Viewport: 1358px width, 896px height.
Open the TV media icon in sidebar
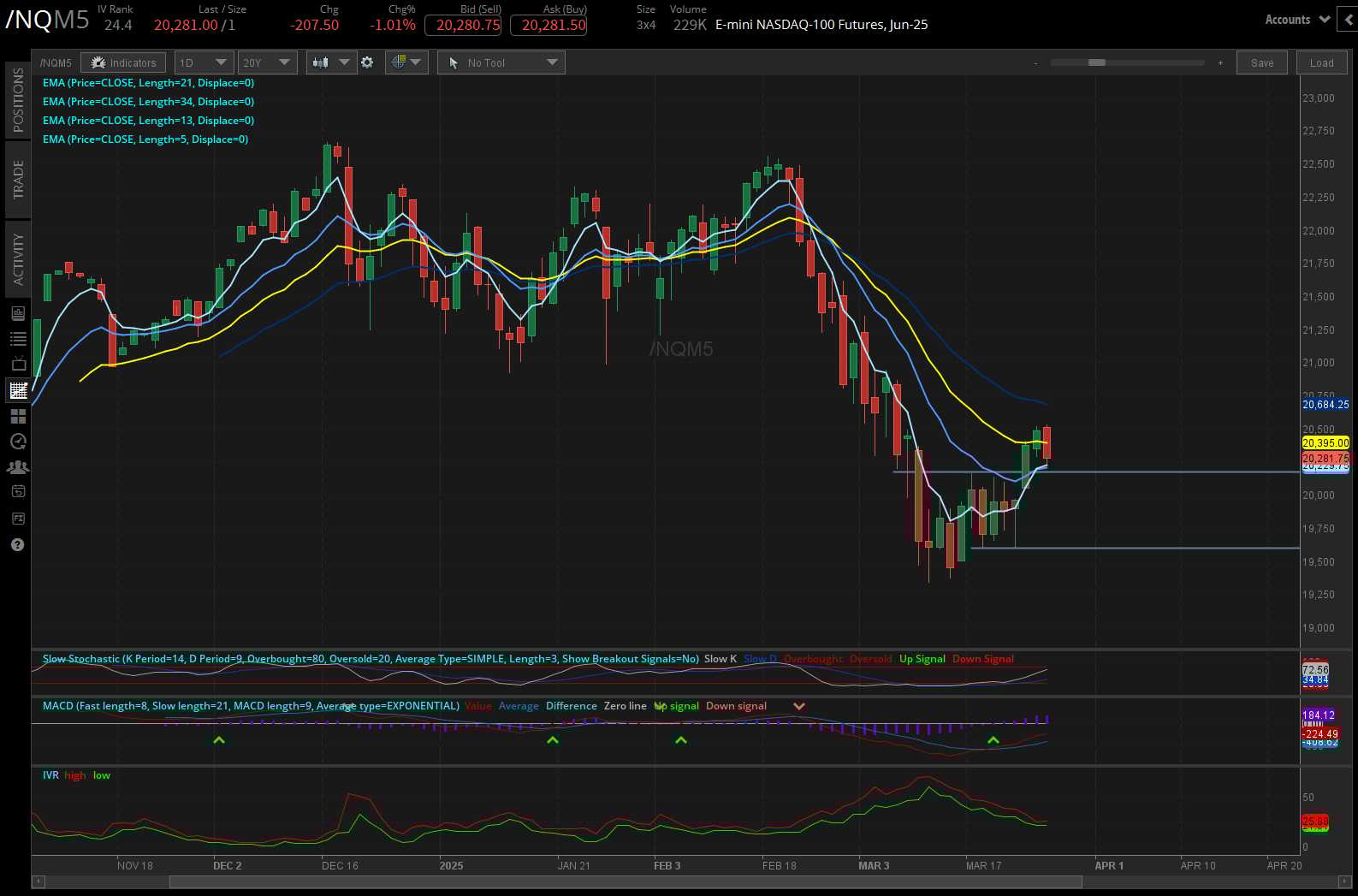pyautogui.click(x=18, y=365)
